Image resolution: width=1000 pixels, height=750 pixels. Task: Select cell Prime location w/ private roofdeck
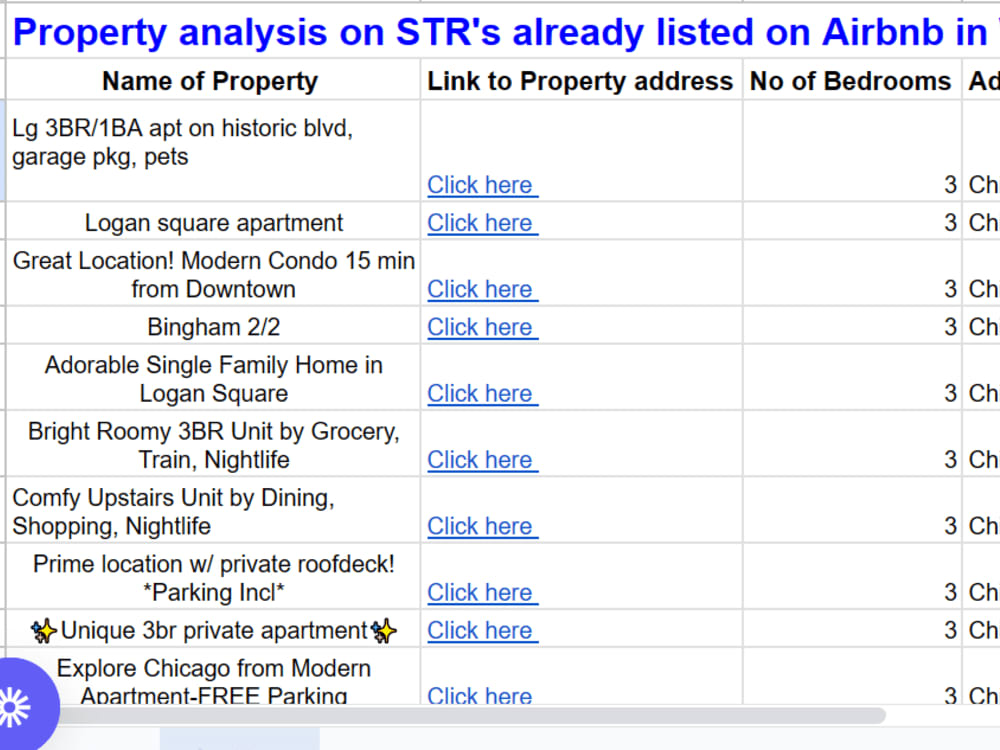(x=213, y=578)
